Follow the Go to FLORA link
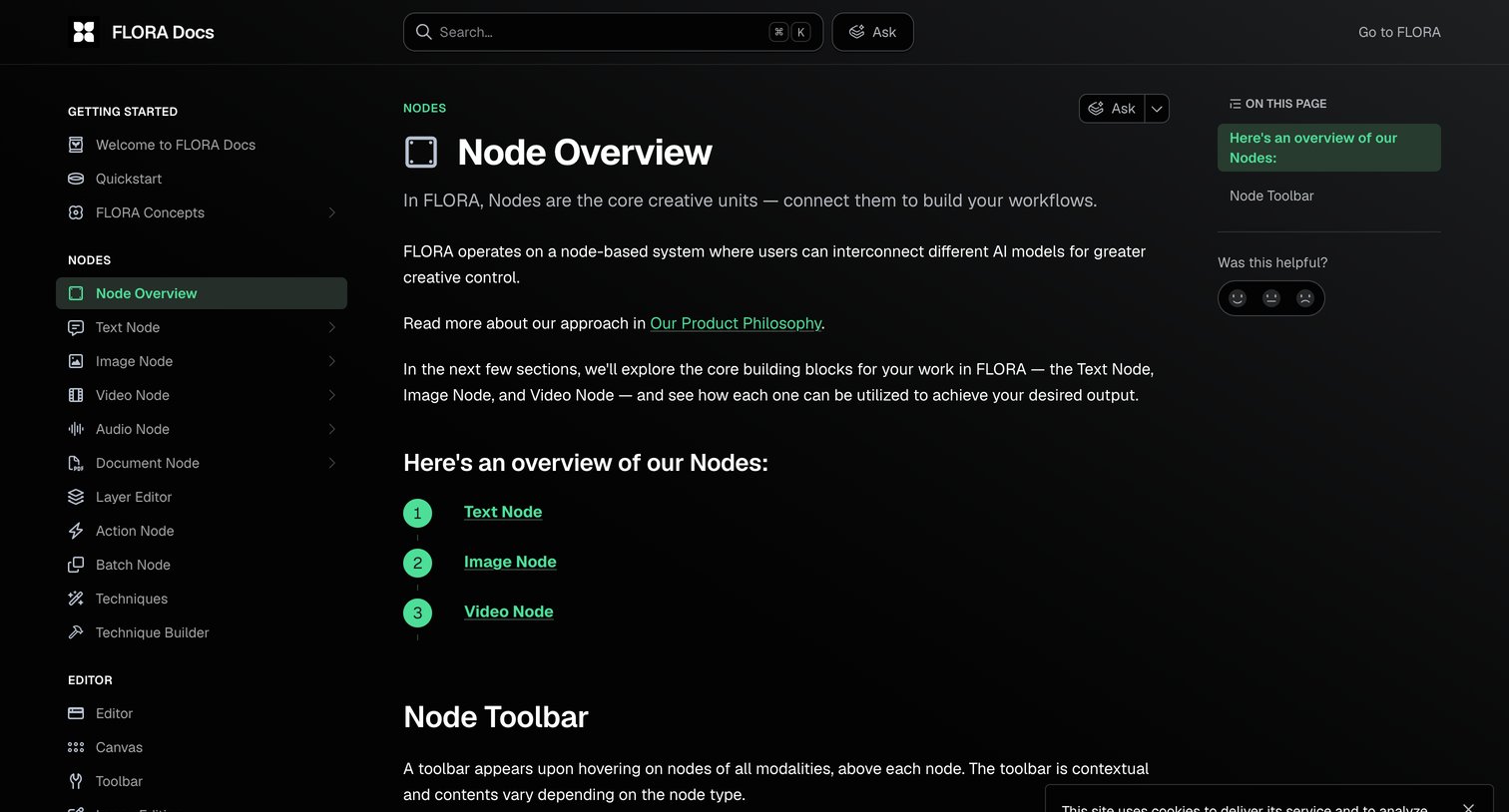This screenshot has width=1509, height=812. (x=1399, y=32)
